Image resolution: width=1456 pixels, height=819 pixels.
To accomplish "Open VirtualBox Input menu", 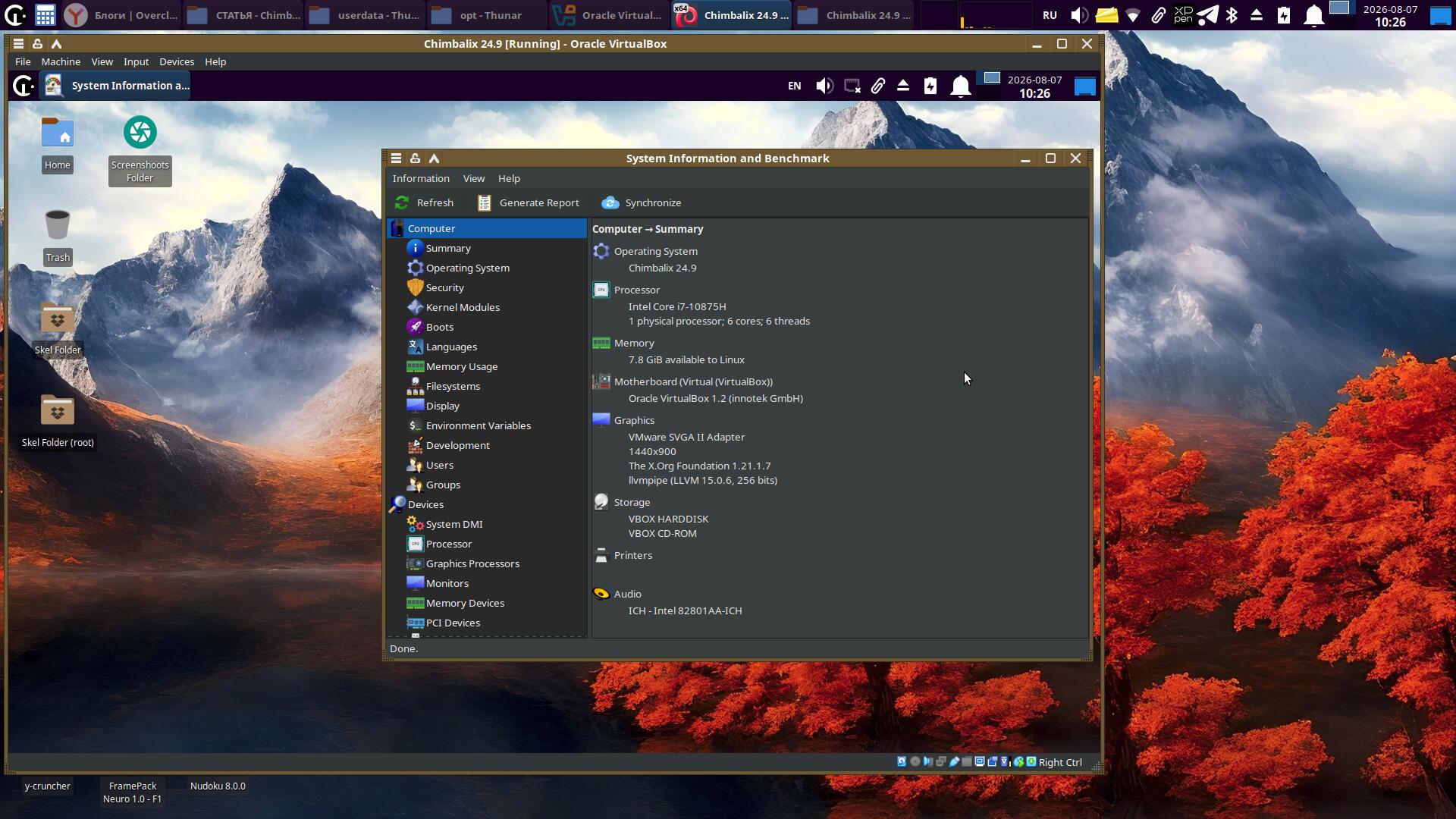I will [136, 61].
